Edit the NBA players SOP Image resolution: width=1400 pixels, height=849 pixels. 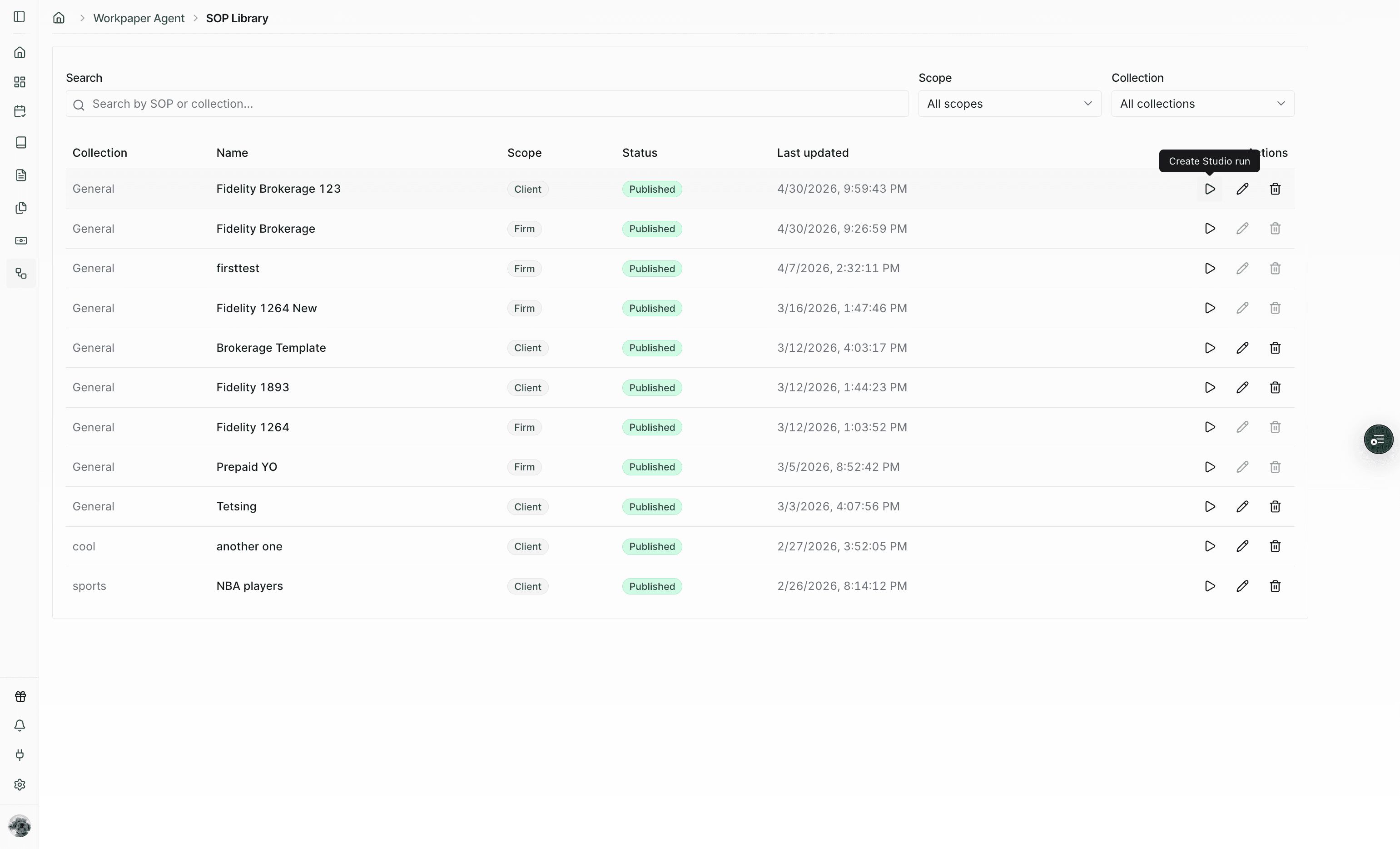(x=1243, y=586)
